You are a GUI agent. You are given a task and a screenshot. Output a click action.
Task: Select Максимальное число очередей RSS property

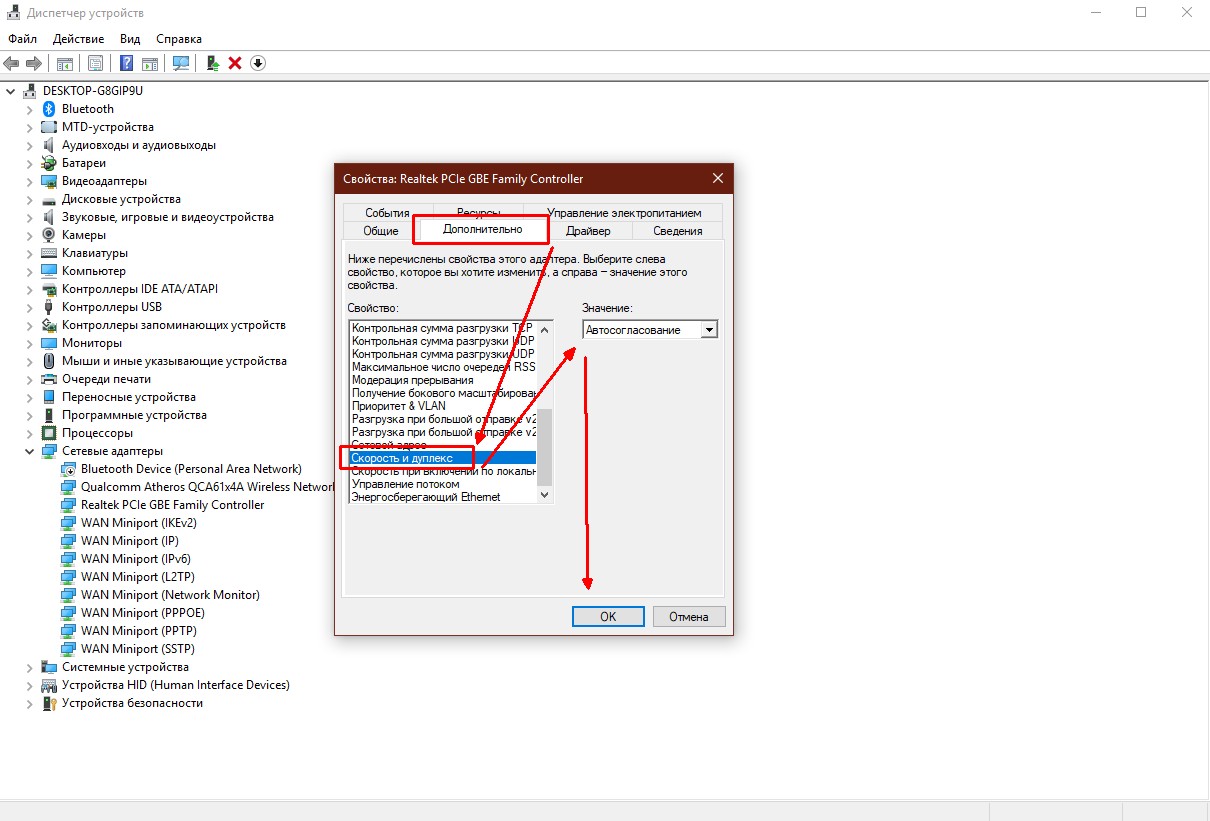[443, 367]
